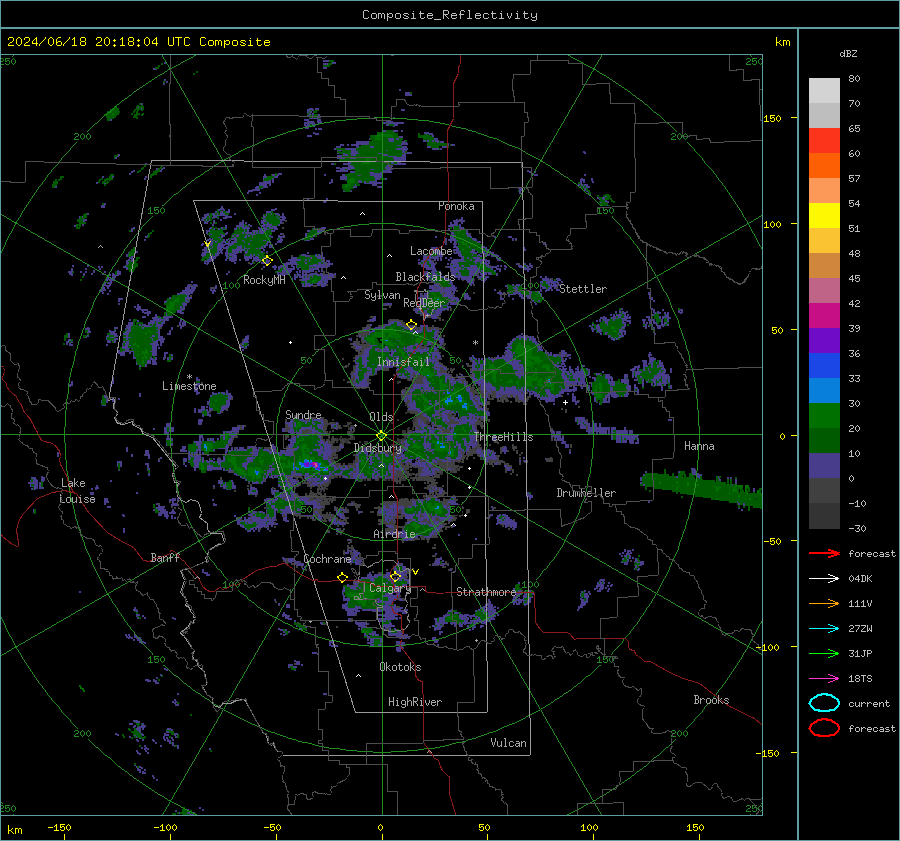The height and width of the screenshot is (841, 900).
Task: Click the cyan 27ZW arrow icon
Action: click(824, 629)
